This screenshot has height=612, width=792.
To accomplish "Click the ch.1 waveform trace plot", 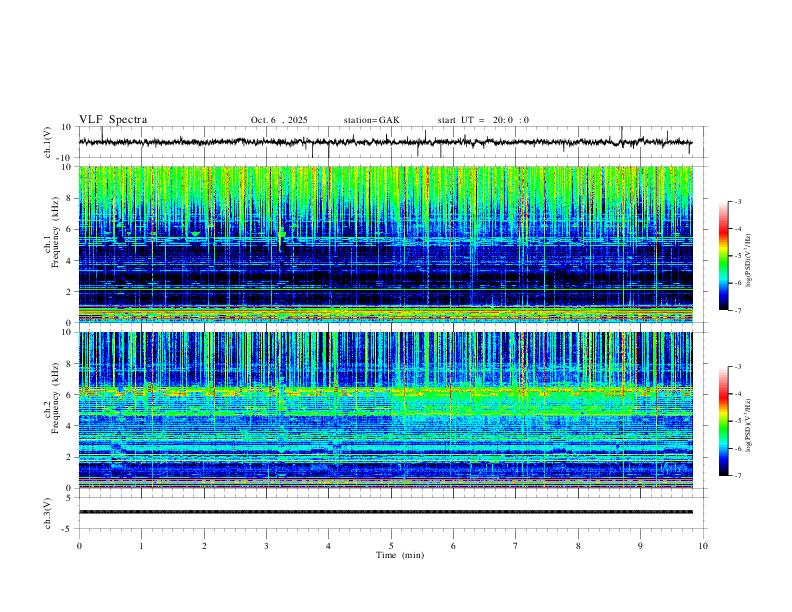I will [385, 142].
